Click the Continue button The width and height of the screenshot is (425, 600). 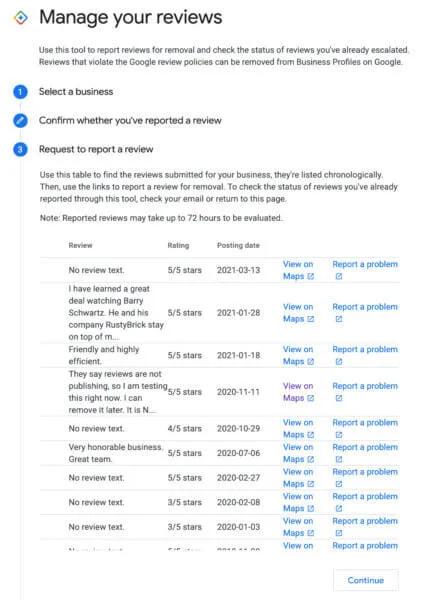pyautogui.click(x=365, y=580)
